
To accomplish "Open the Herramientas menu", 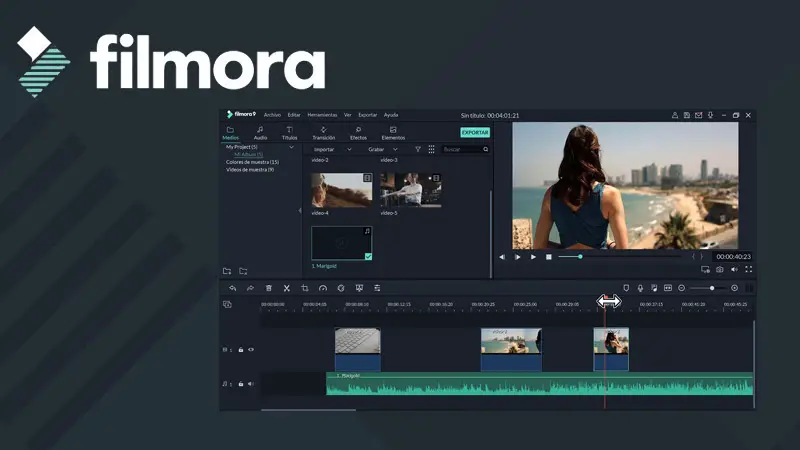I will 322,115.
